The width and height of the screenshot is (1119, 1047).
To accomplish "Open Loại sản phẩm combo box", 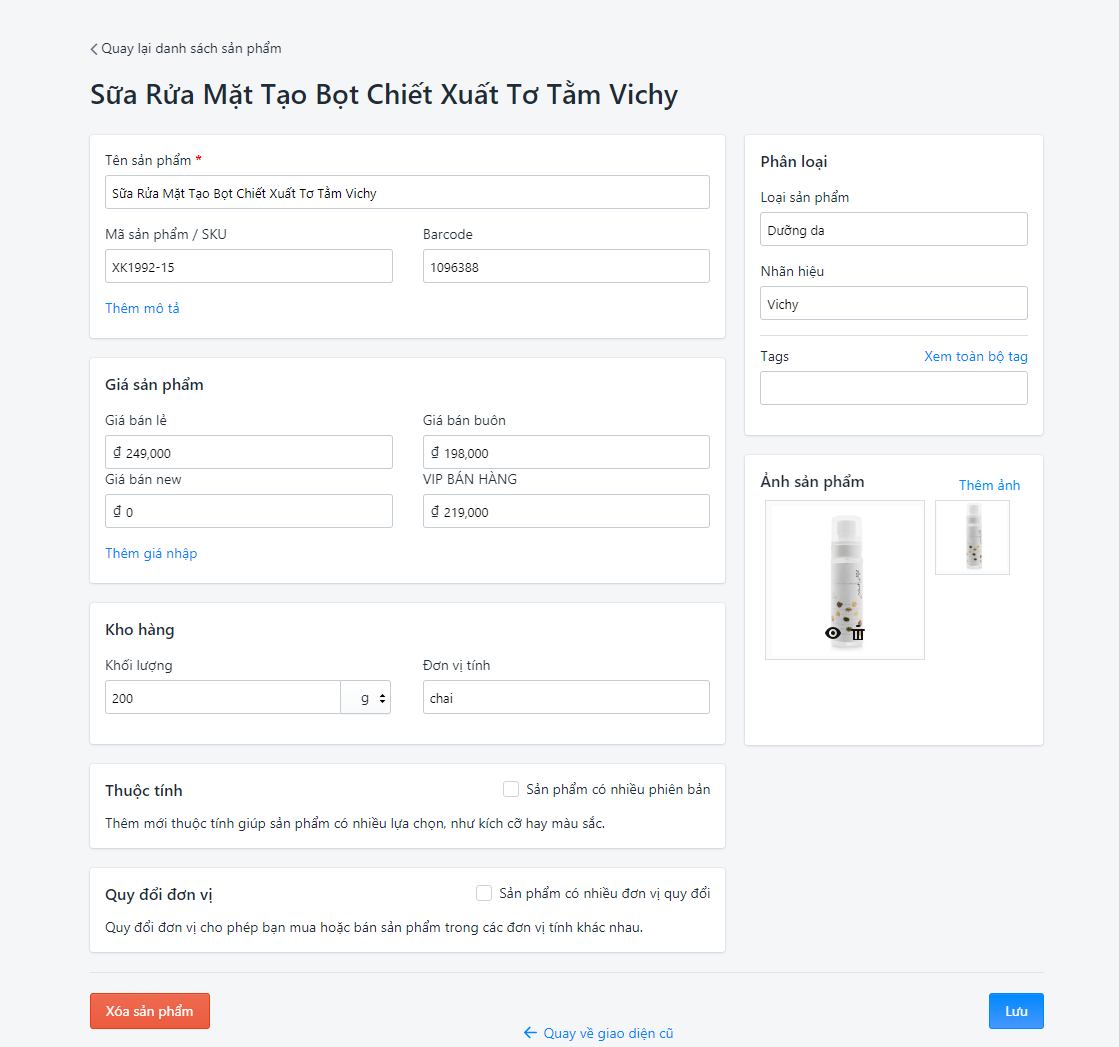I will pos(893,229).
